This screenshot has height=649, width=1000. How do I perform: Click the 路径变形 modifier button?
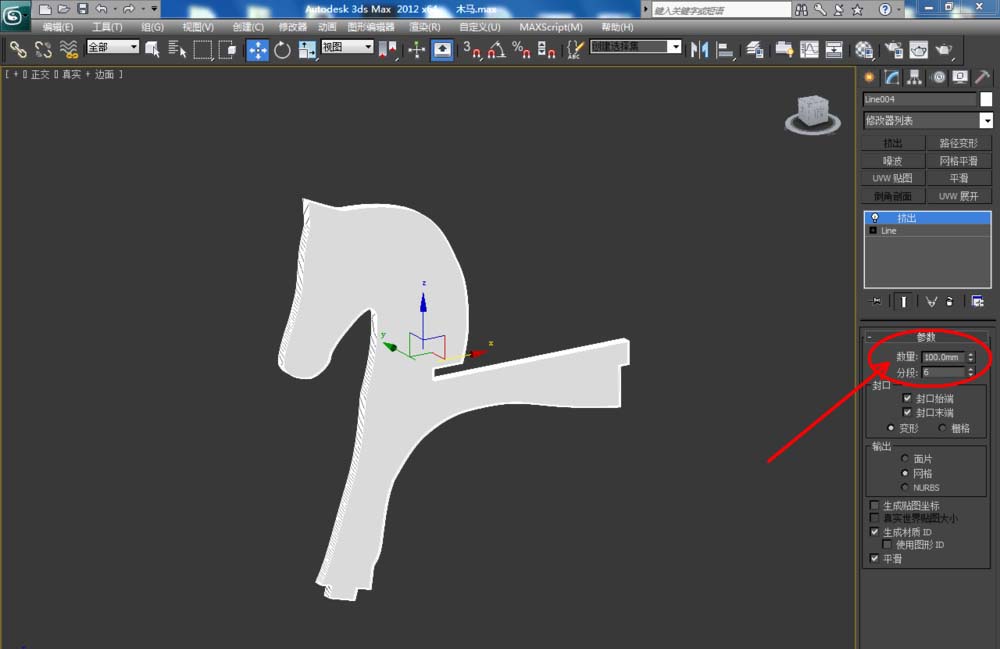click(x=958, y=143)
